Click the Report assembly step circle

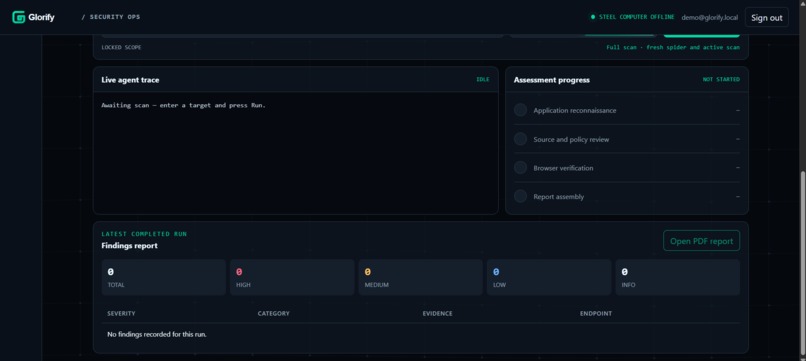click(x=520, y=196)
